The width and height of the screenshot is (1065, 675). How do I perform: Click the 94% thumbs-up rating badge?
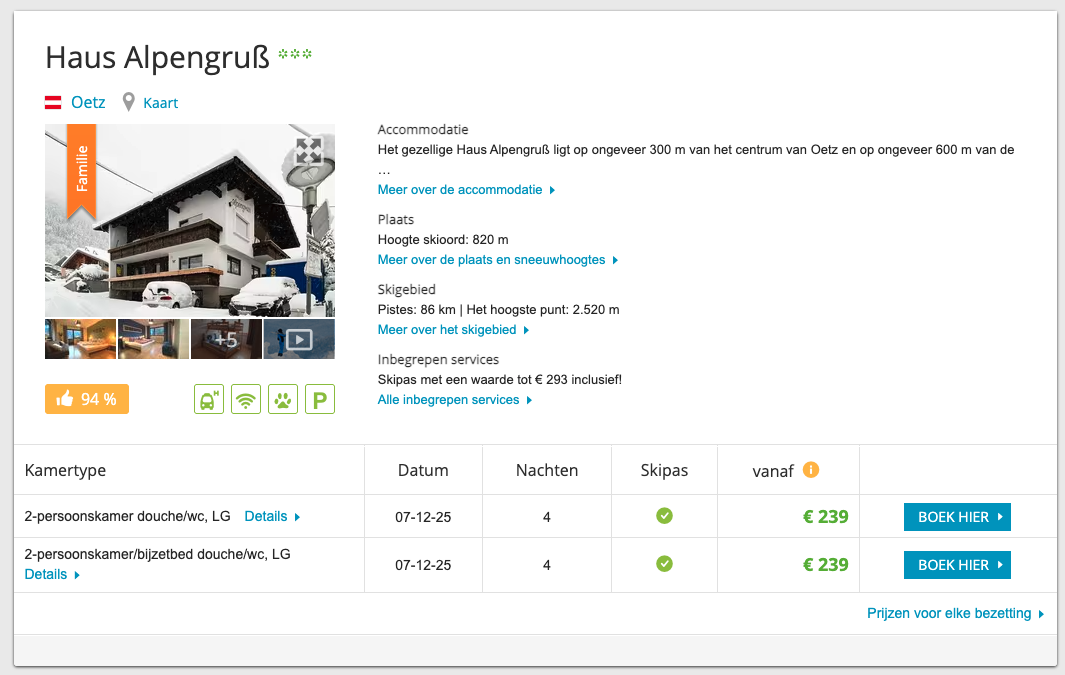87,399
